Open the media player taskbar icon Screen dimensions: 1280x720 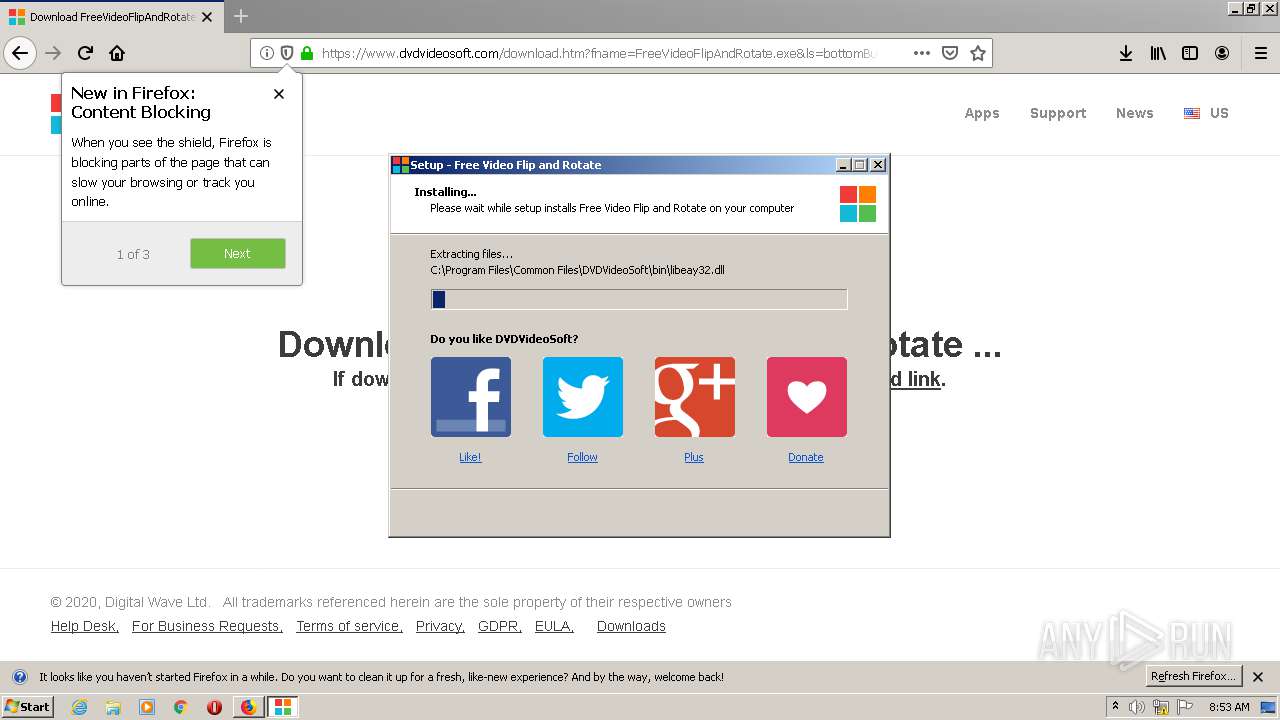(x=147, y=707)
